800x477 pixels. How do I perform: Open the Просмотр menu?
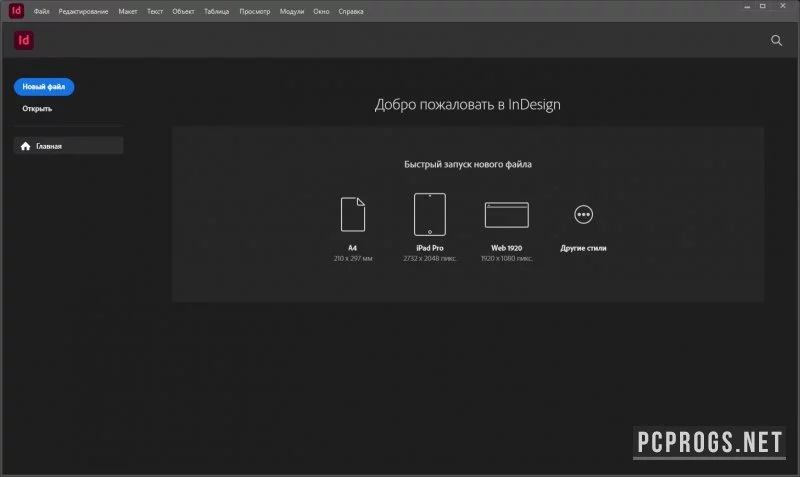point(255,11)
